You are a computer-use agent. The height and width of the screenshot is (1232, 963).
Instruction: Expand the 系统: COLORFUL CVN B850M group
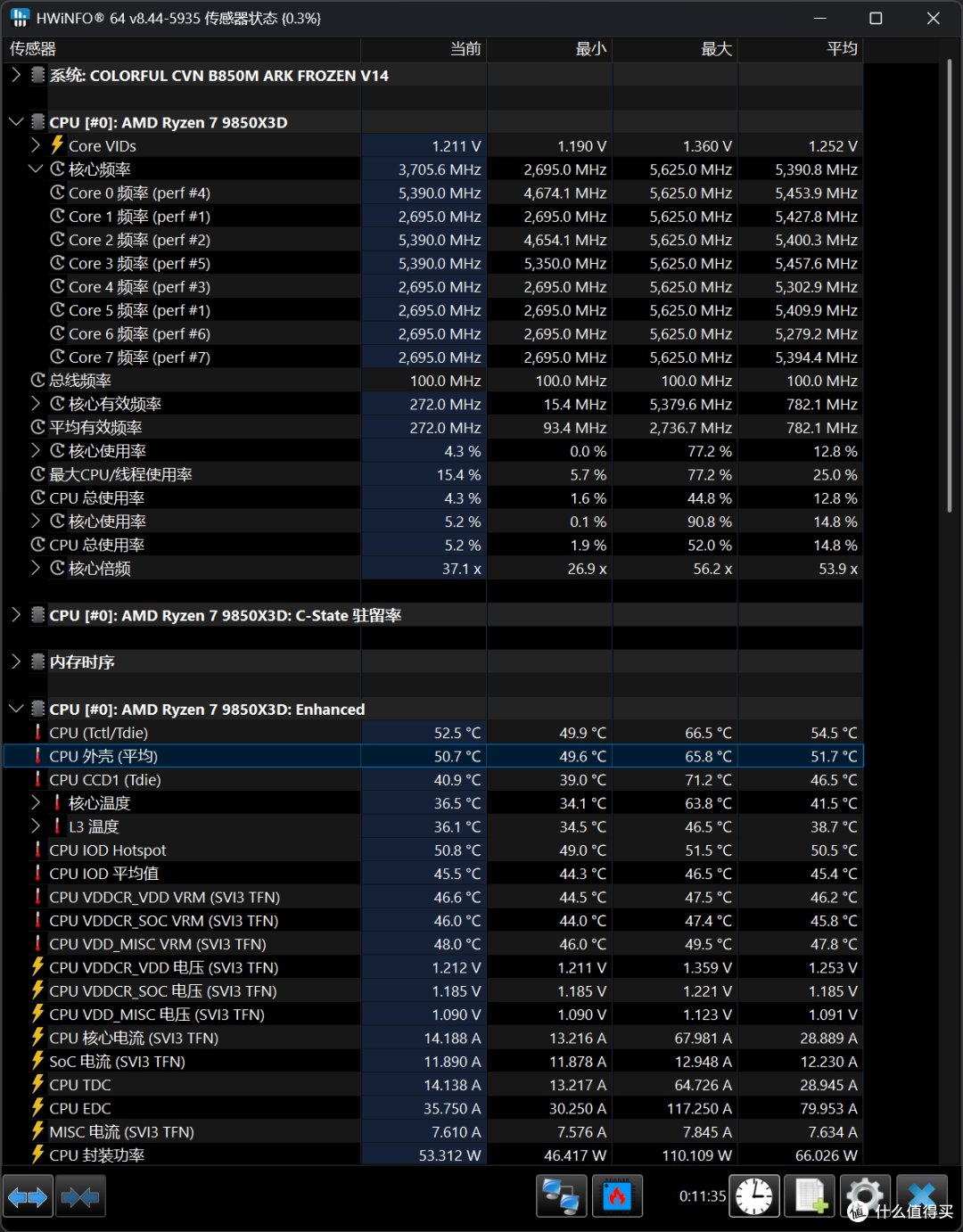(x=16, y=75)
